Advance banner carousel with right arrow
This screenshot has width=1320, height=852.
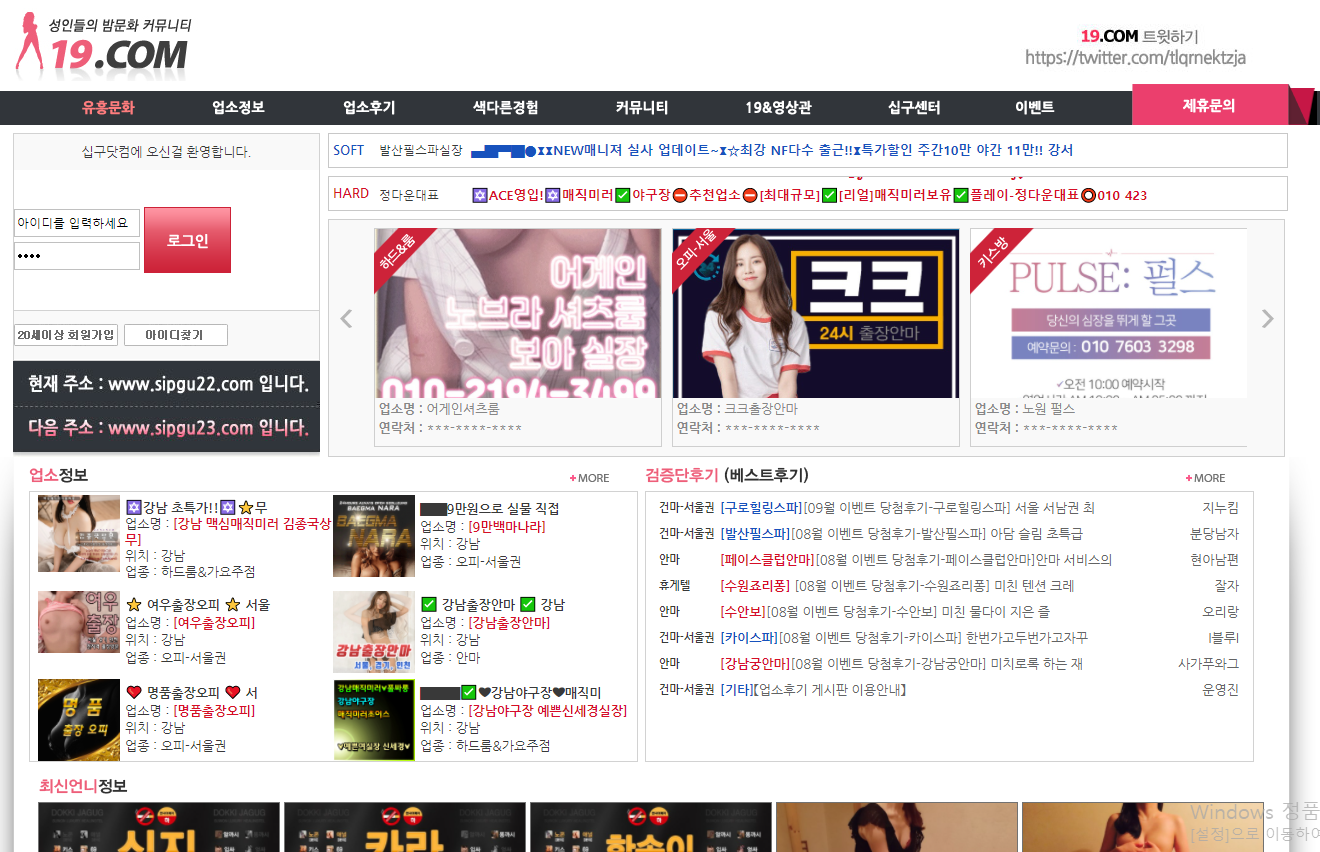point(1267,319)
